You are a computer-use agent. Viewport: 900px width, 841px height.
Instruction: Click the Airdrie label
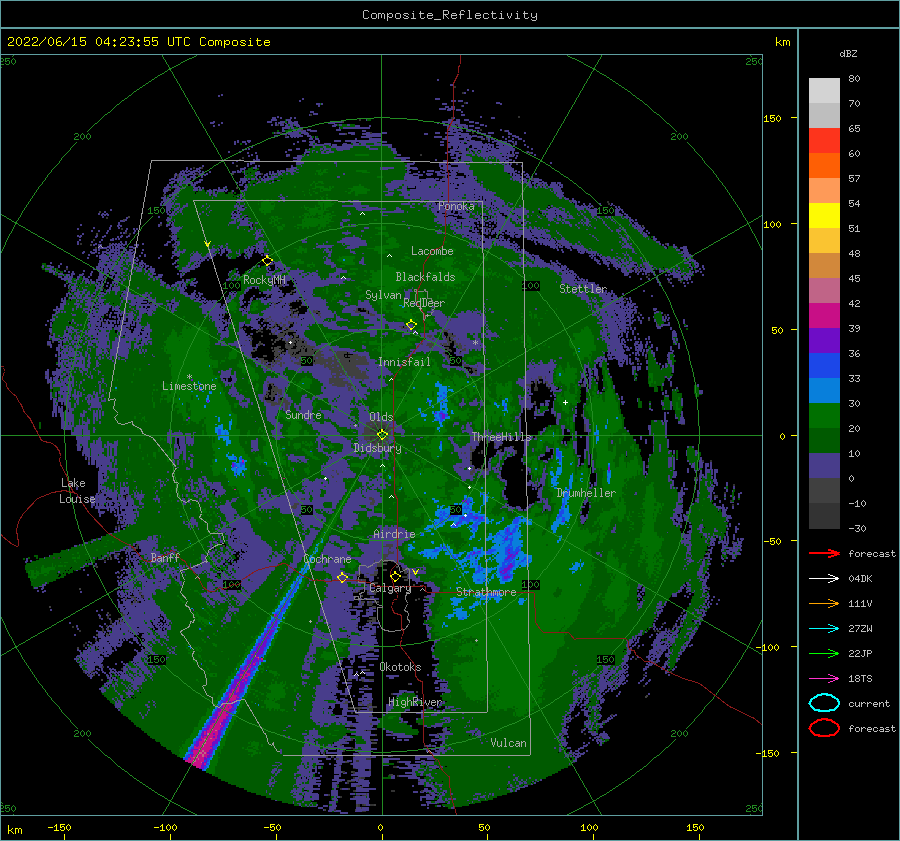point(394,534)
